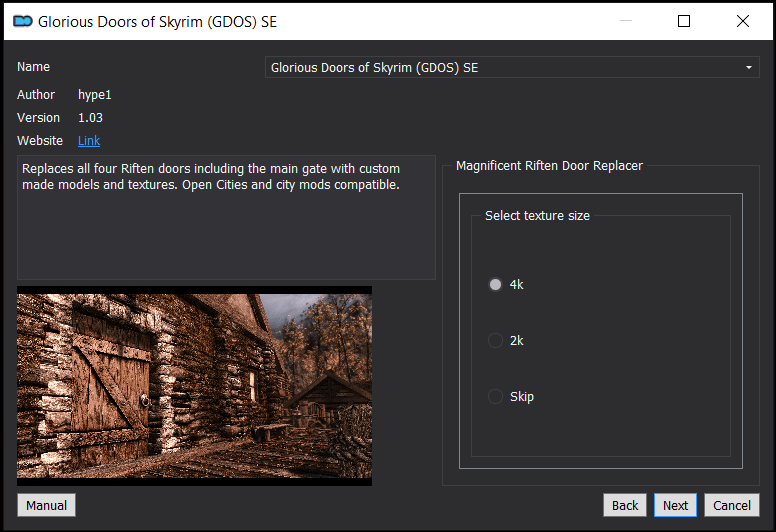Open the Website Link
Screen dimensions: 776x532
[89, 141]
